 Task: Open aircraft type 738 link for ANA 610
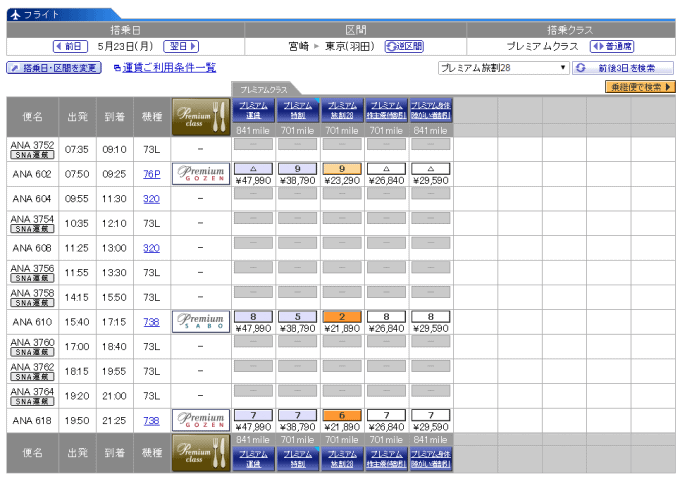pos(152,322)
